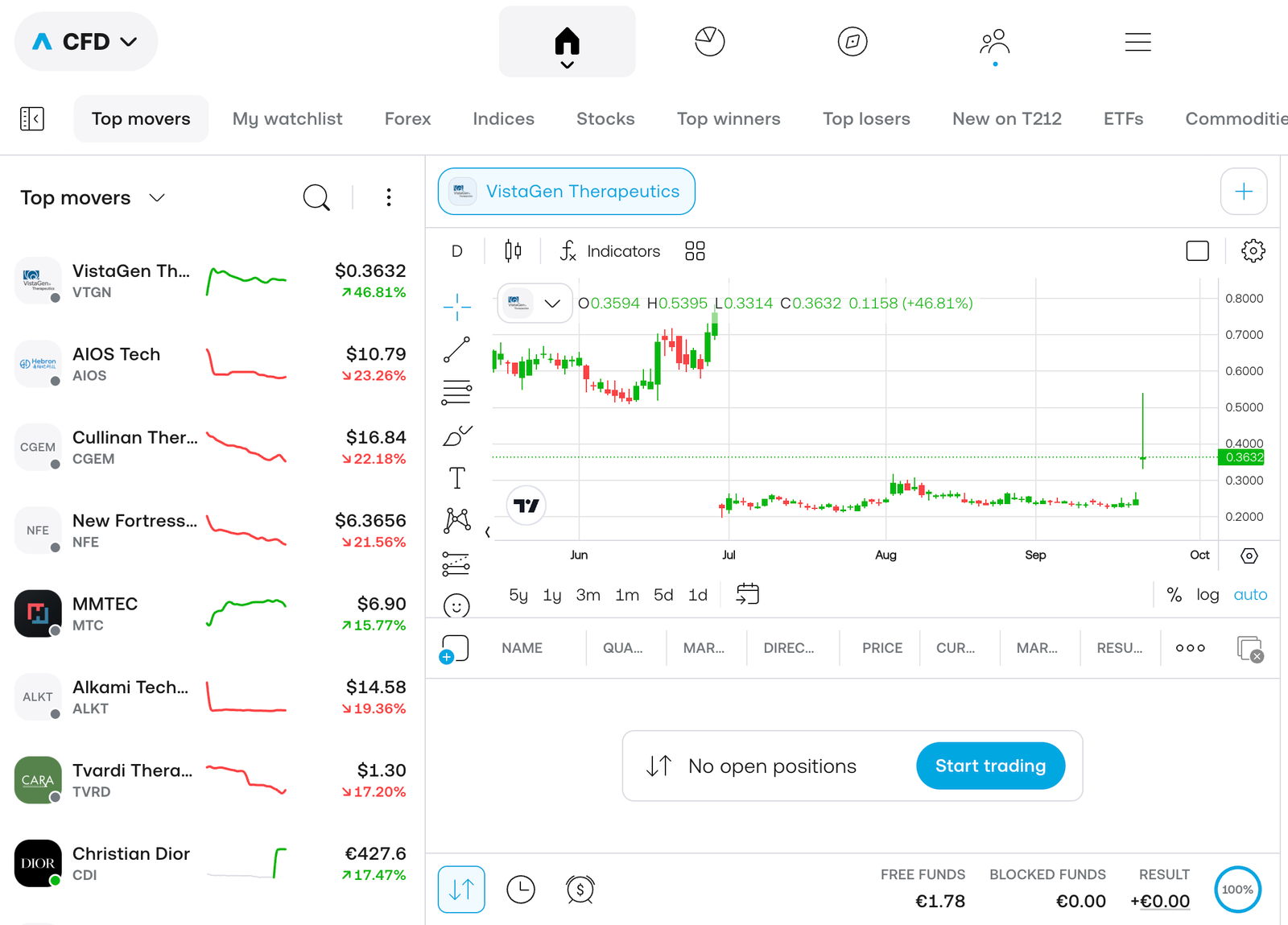The height and width of the screenshot is (925, 1288).
Task: Search the Top movers list
Action: click(x=316, y=197)
